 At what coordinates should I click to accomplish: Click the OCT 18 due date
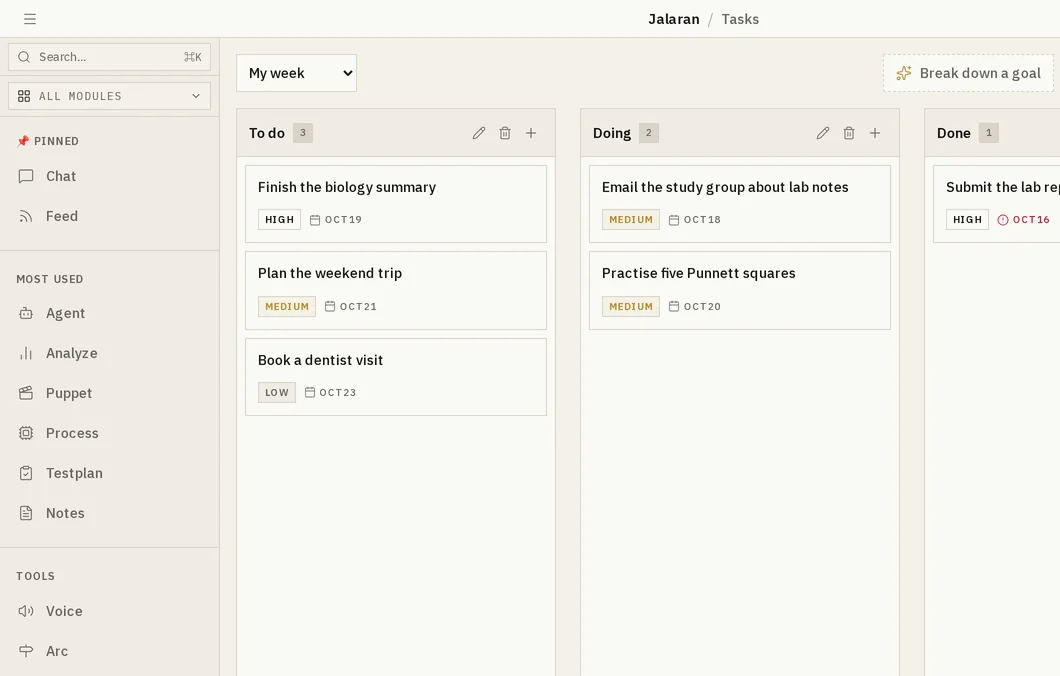[694, 220]
